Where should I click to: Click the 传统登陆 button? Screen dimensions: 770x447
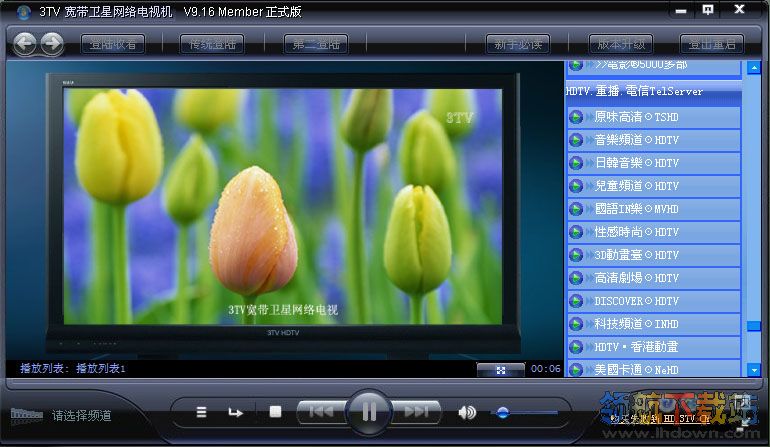coord(215,44)
